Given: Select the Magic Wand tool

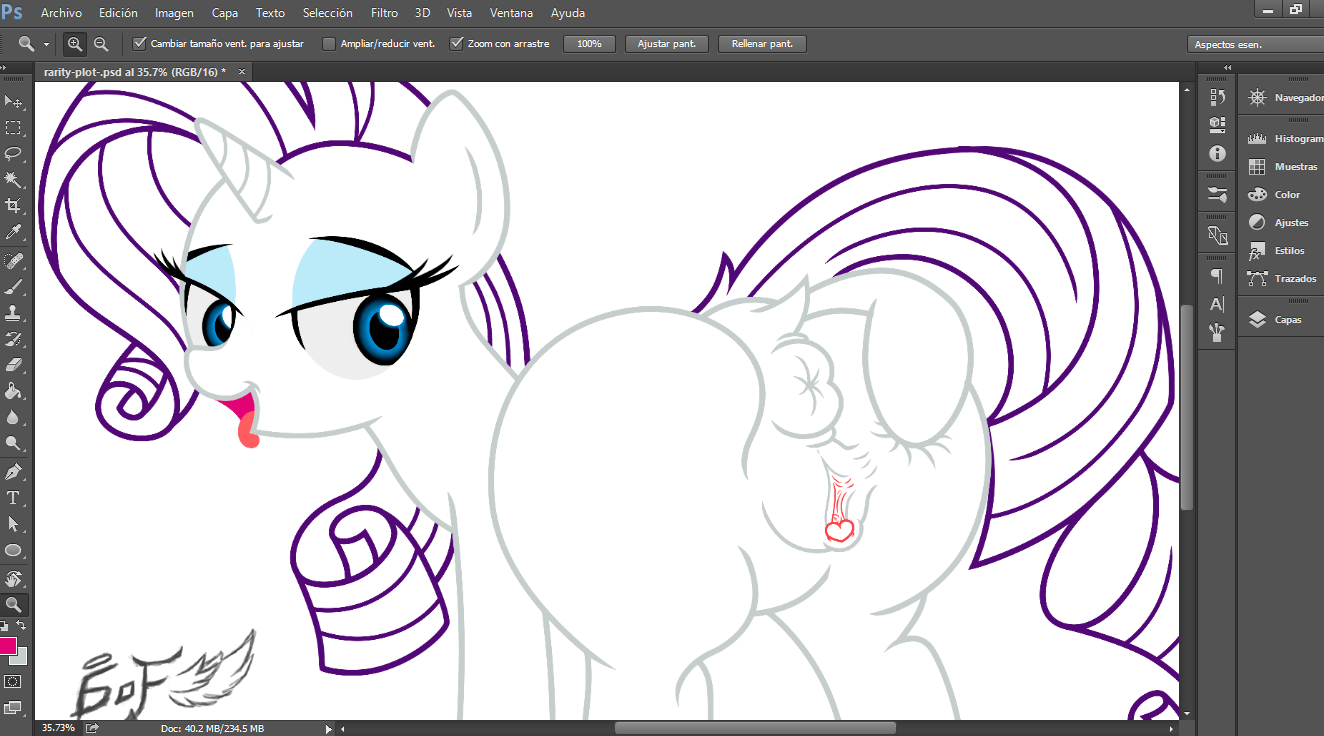Looking at the screenshot, I should (14, 180).
